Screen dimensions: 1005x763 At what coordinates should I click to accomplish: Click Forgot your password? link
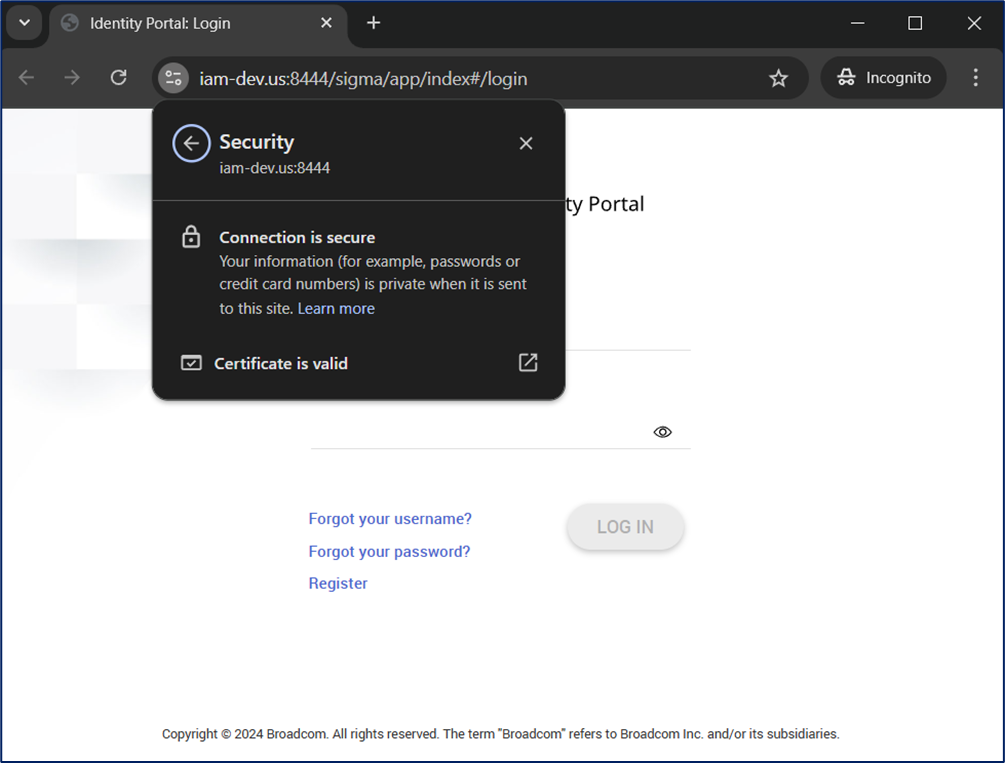(x=389, y=551)
